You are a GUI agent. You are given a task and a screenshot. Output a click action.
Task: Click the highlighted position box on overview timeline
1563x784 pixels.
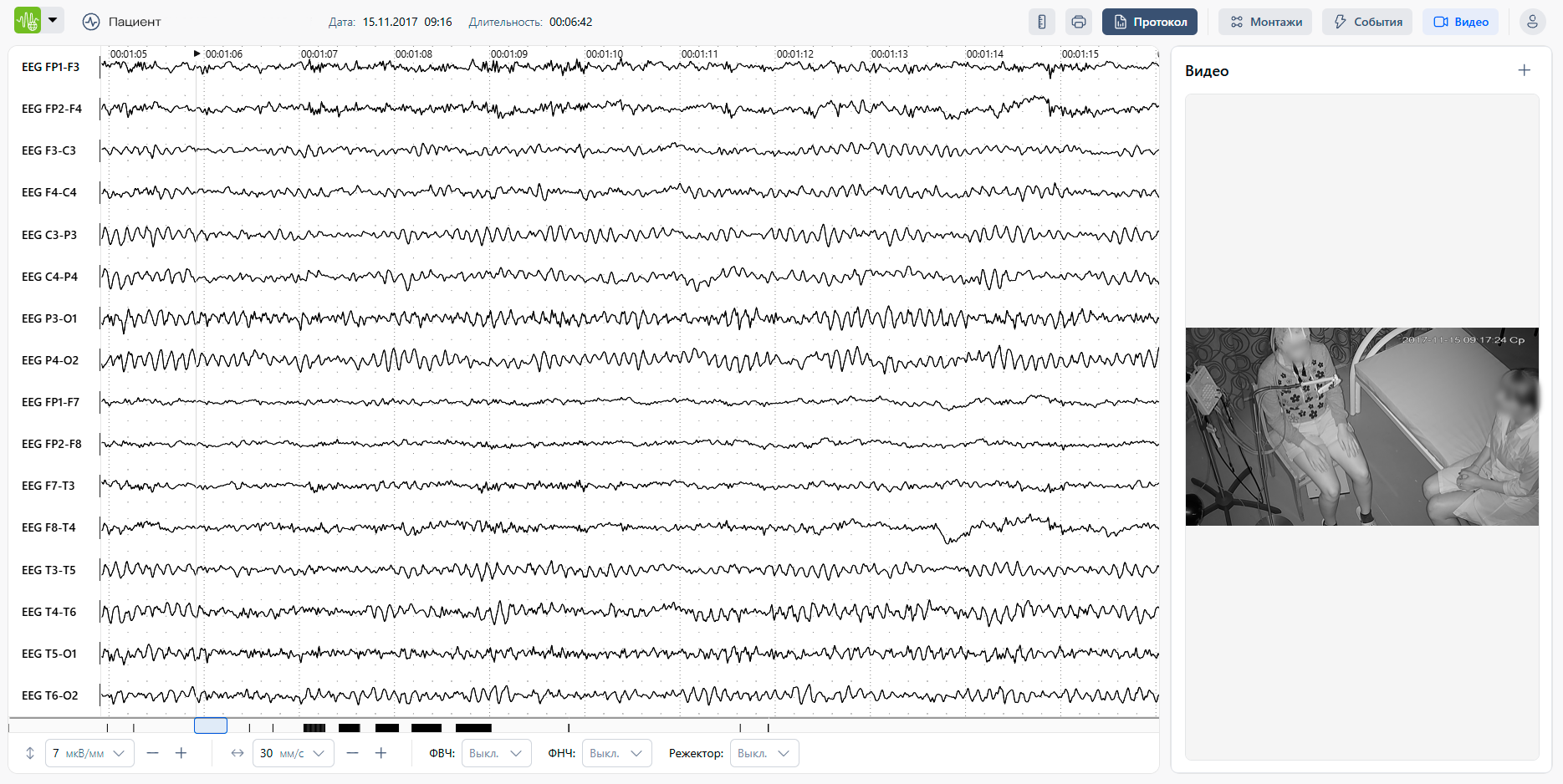coord(211,725)
